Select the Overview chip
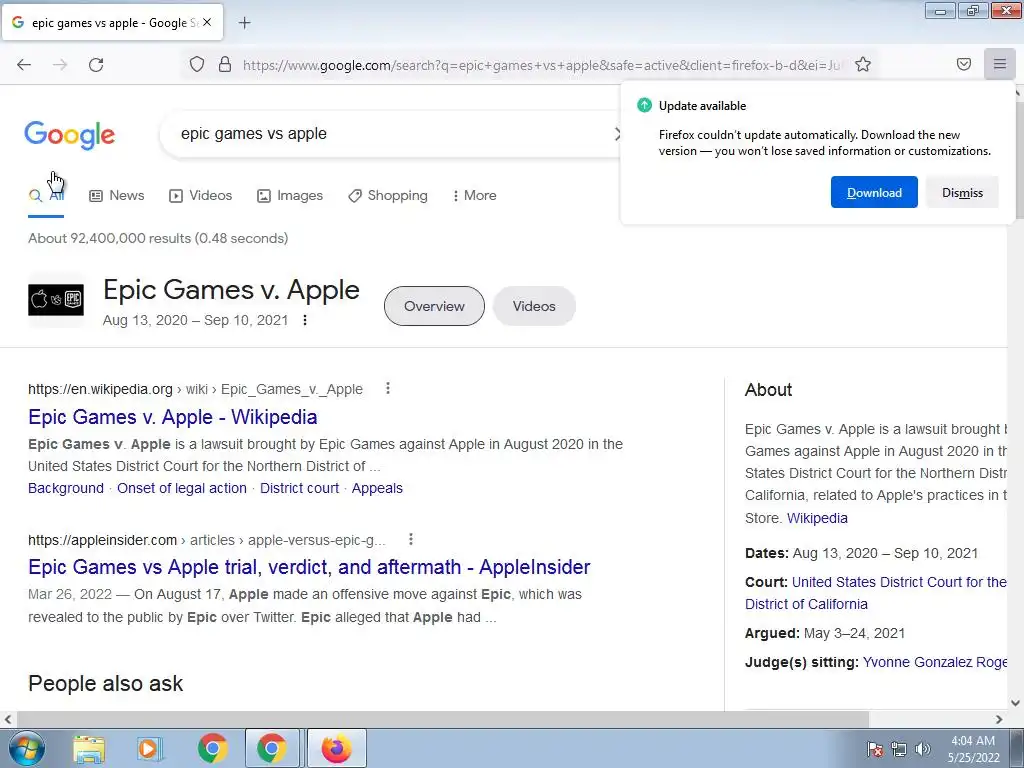Screen dimensions: 1024x768 coord(434,306)
